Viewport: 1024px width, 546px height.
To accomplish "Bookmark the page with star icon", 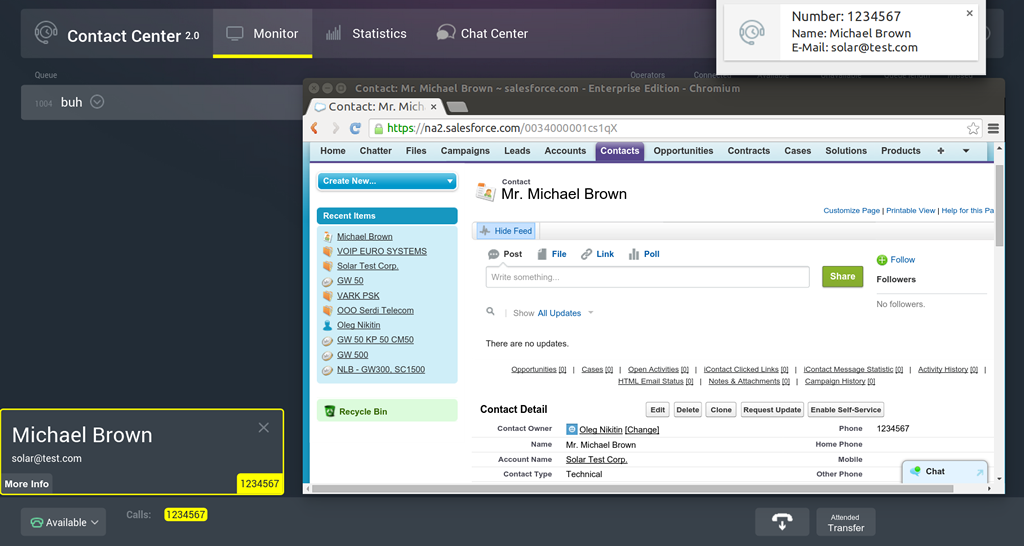I will click(973, 128).
